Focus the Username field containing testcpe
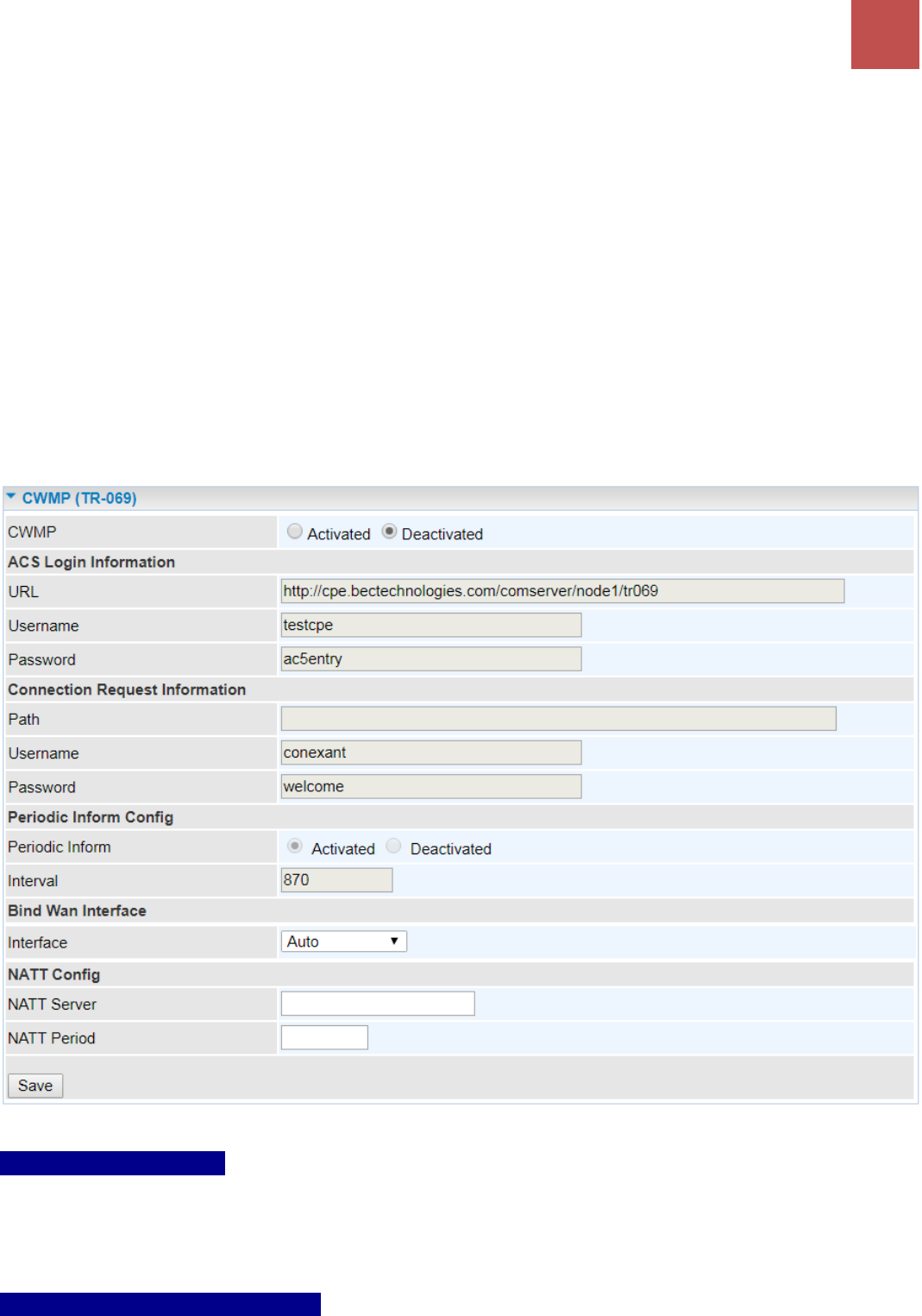922x1316 pixels. (x=431, y=625)
